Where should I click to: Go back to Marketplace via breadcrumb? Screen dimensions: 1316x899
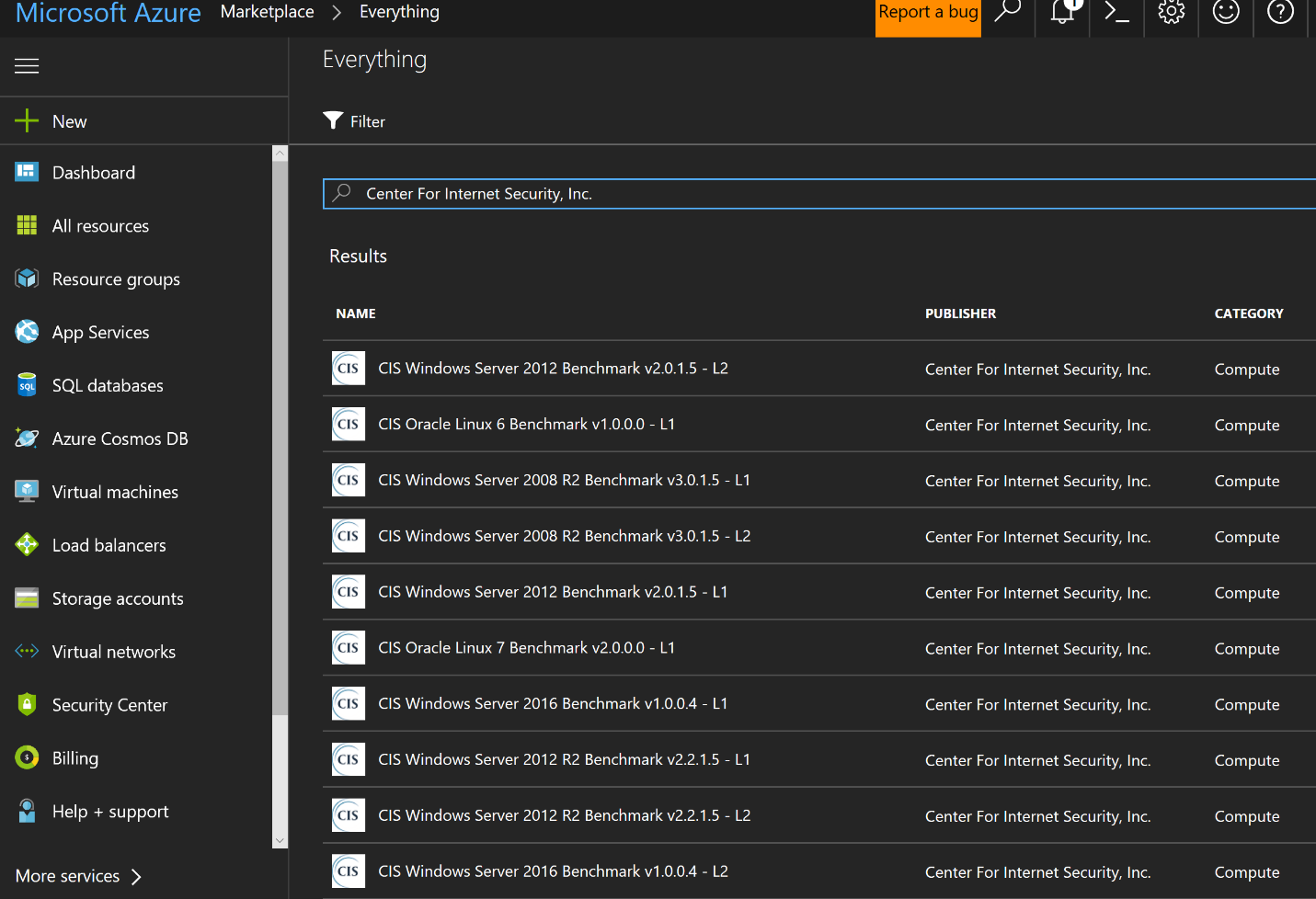(267, 12)
